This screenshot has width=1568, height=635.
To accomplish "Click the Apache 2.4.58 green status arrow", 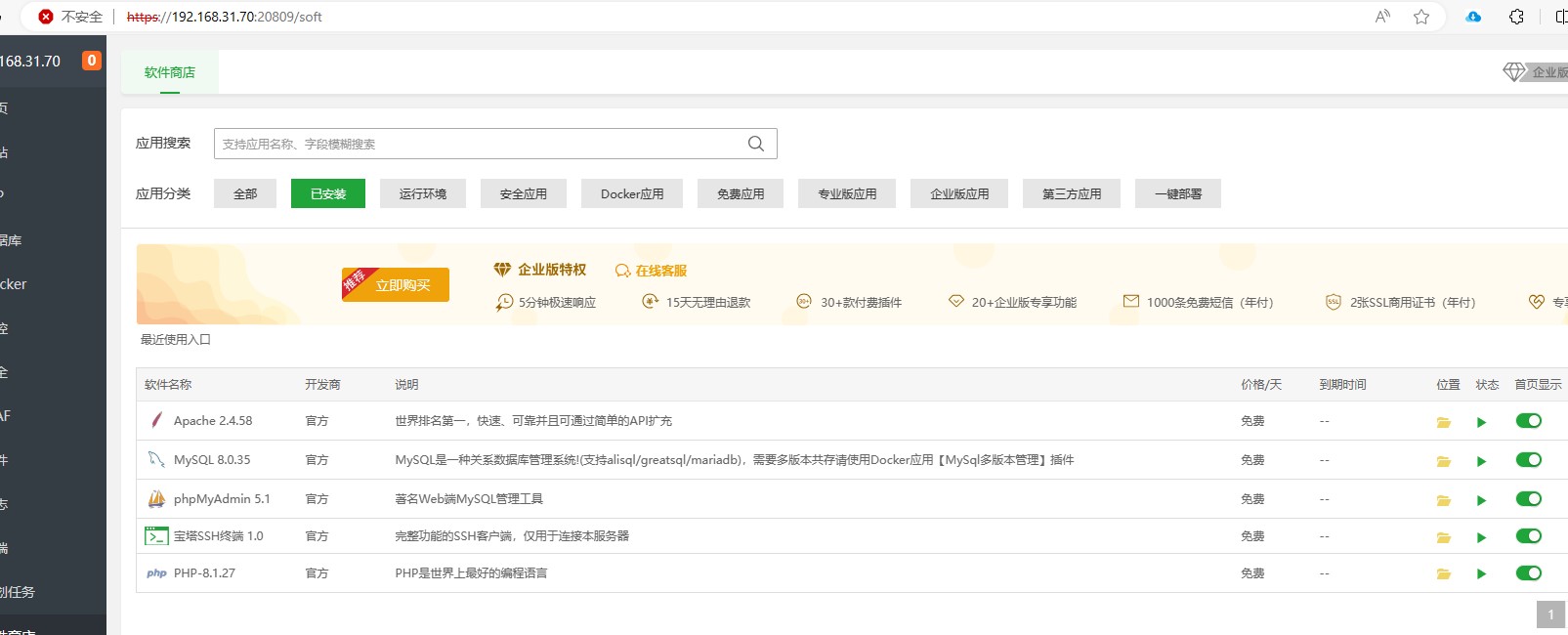I will pyautogui.click(x=1481, y=422).
